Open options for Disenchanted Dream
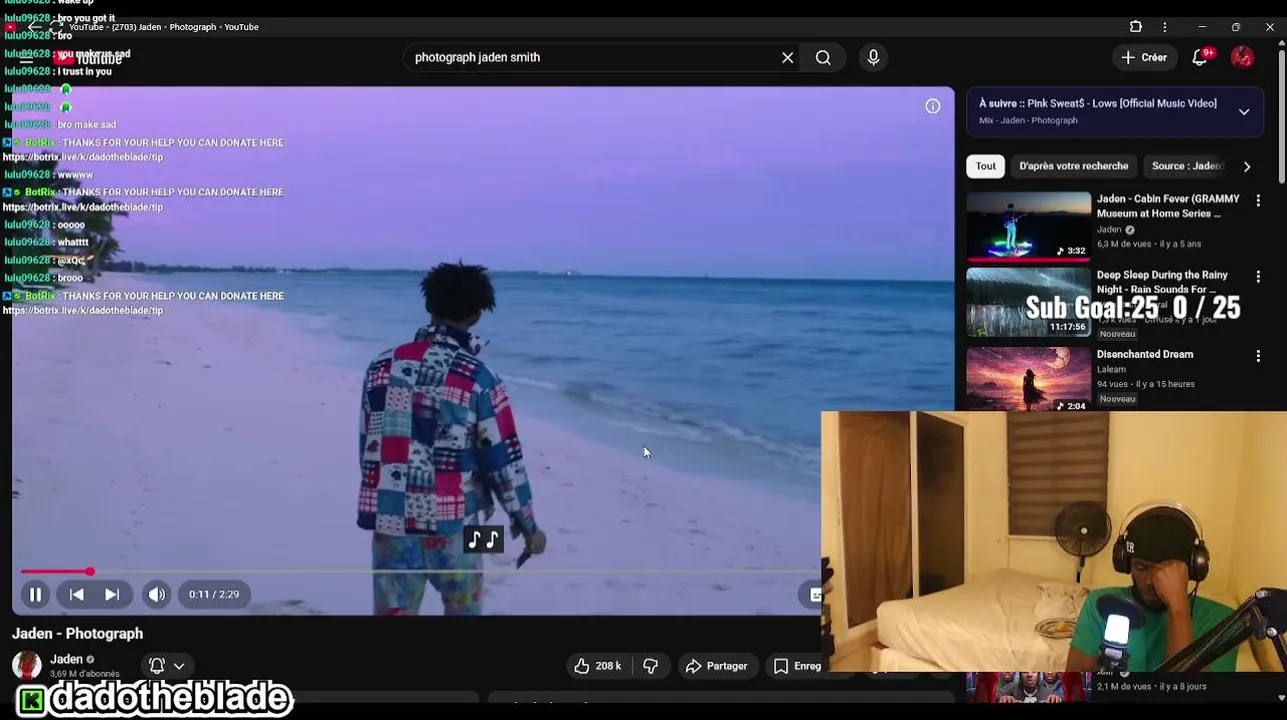 click(1258, 355)
